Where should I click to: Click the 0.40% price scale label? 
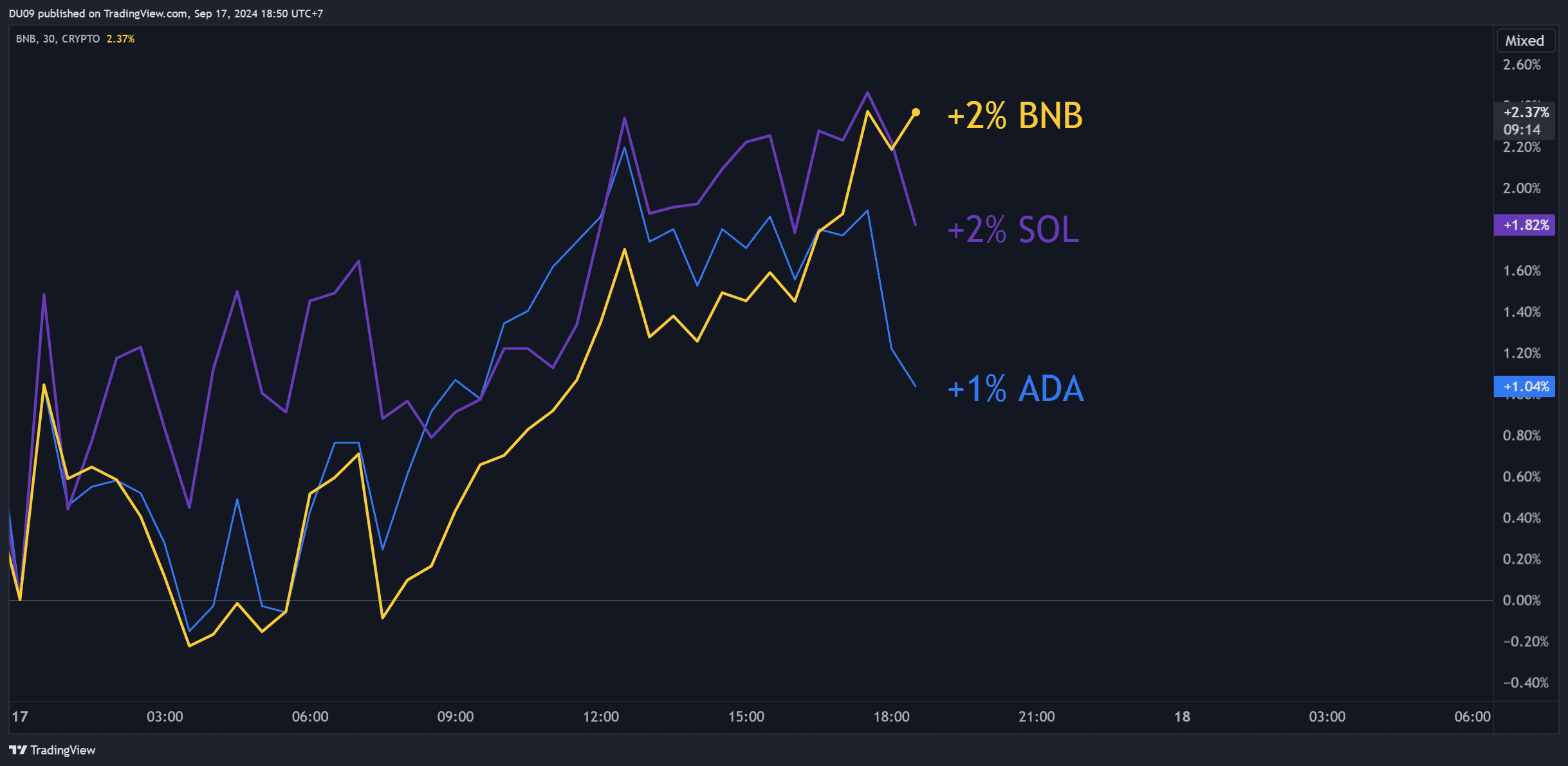pos(1522,518)
